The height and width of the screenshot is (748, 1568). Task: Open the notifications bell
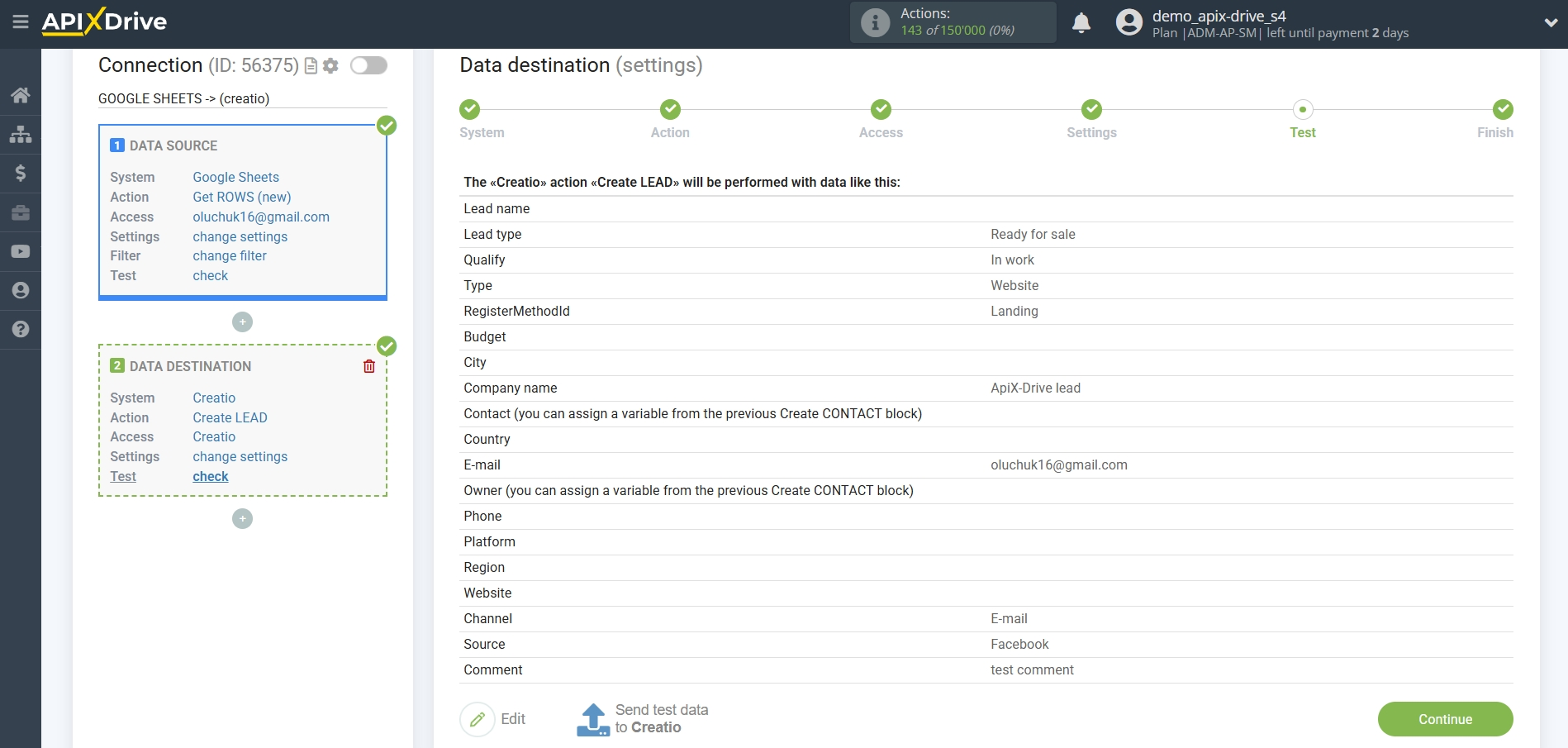(x=1081, y=23)
